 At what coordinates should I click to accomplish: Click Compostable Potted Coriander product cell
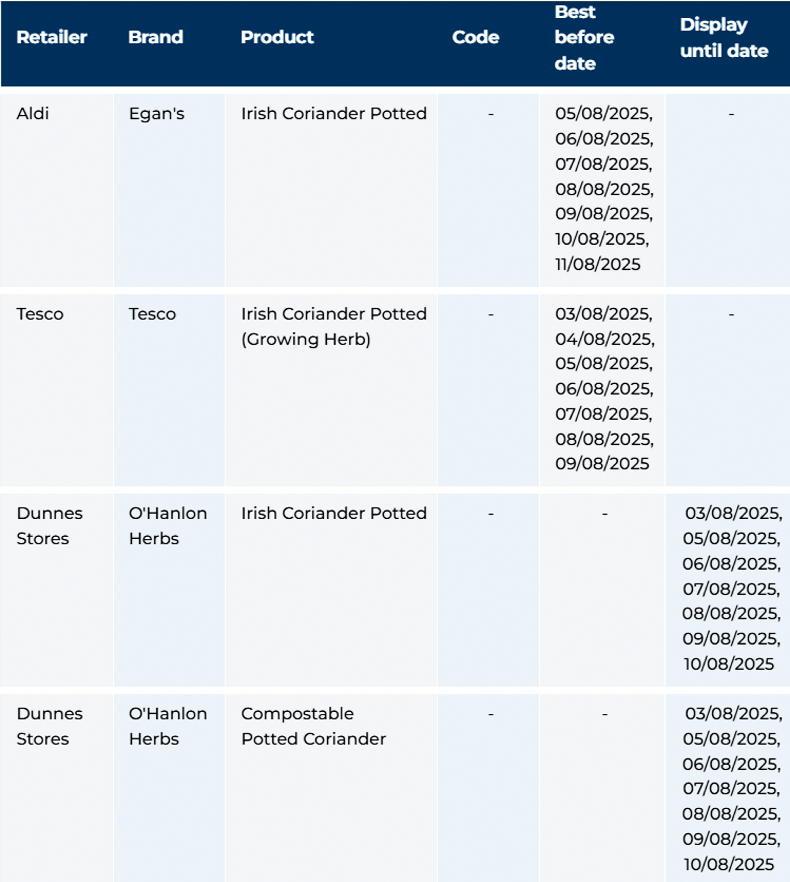coord(313,726)
